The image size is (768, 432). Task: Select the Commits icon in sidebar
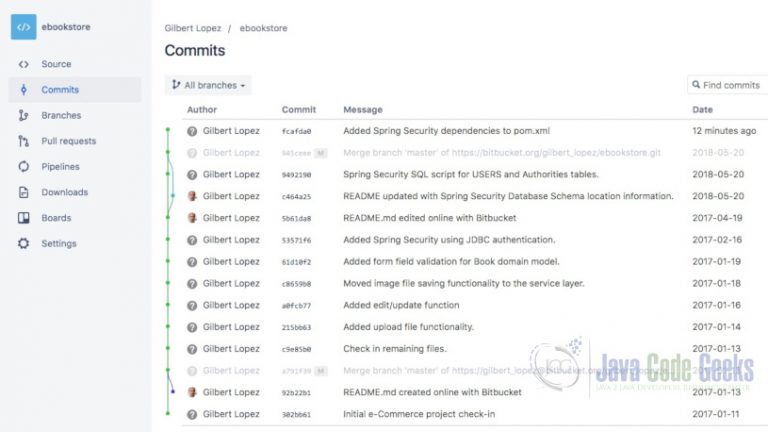coord(24,90)
